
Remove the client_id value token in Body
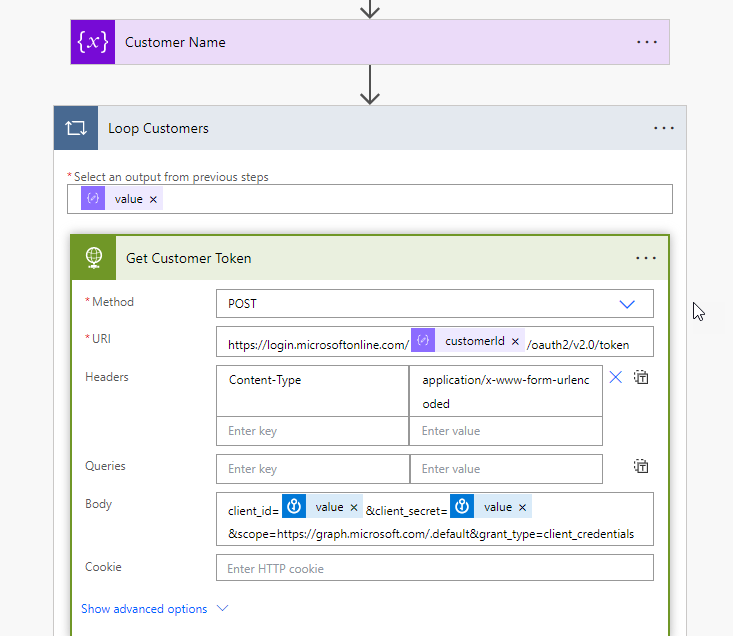click(353, 507)
